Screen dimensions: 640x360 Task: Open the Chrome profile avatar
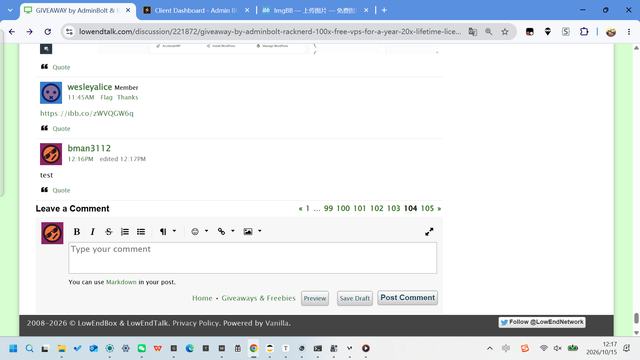[x=611, y=31]
